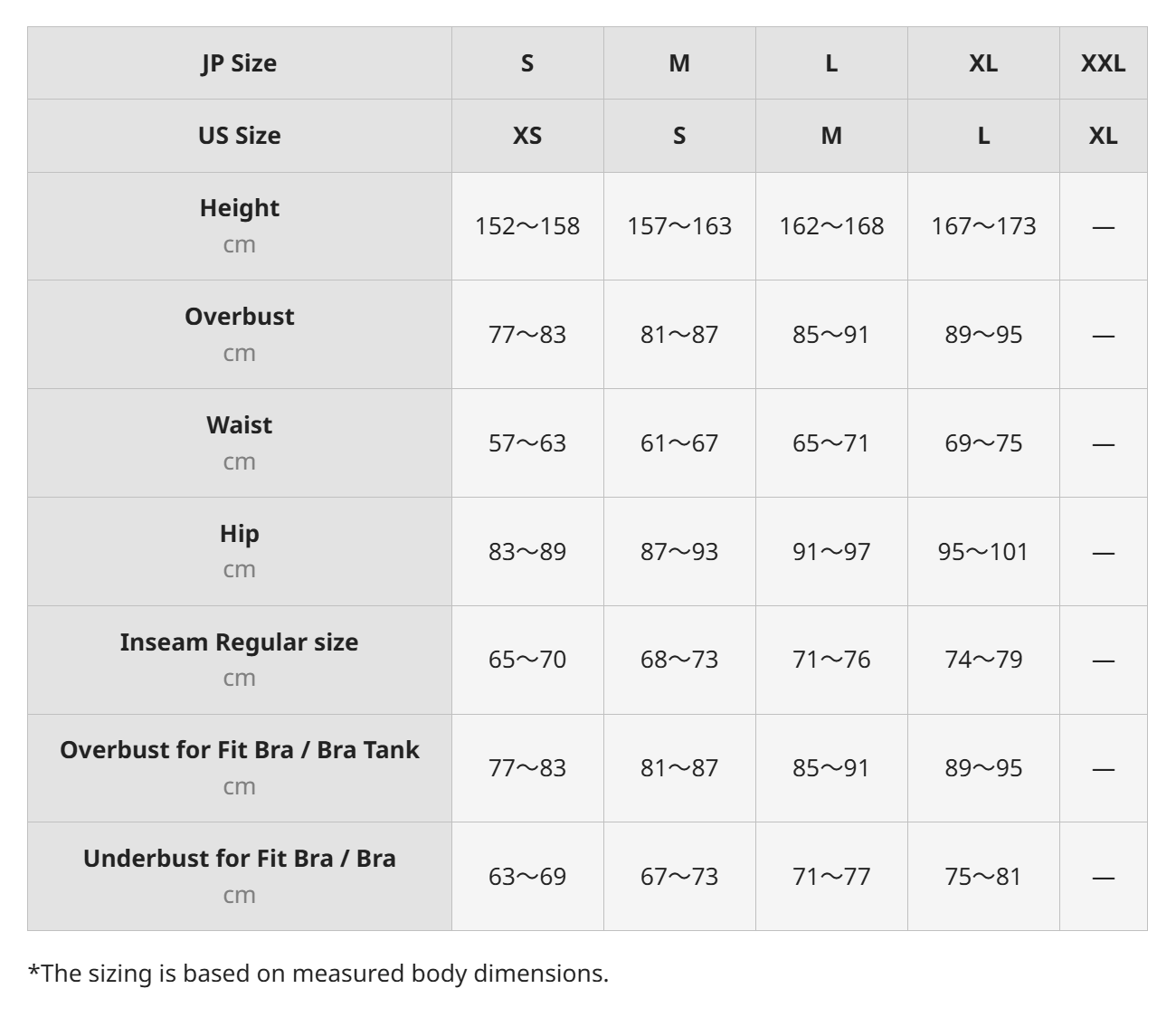Select the underbust value 75～81
This screenshot has width=1176, height=1017.
983,877
